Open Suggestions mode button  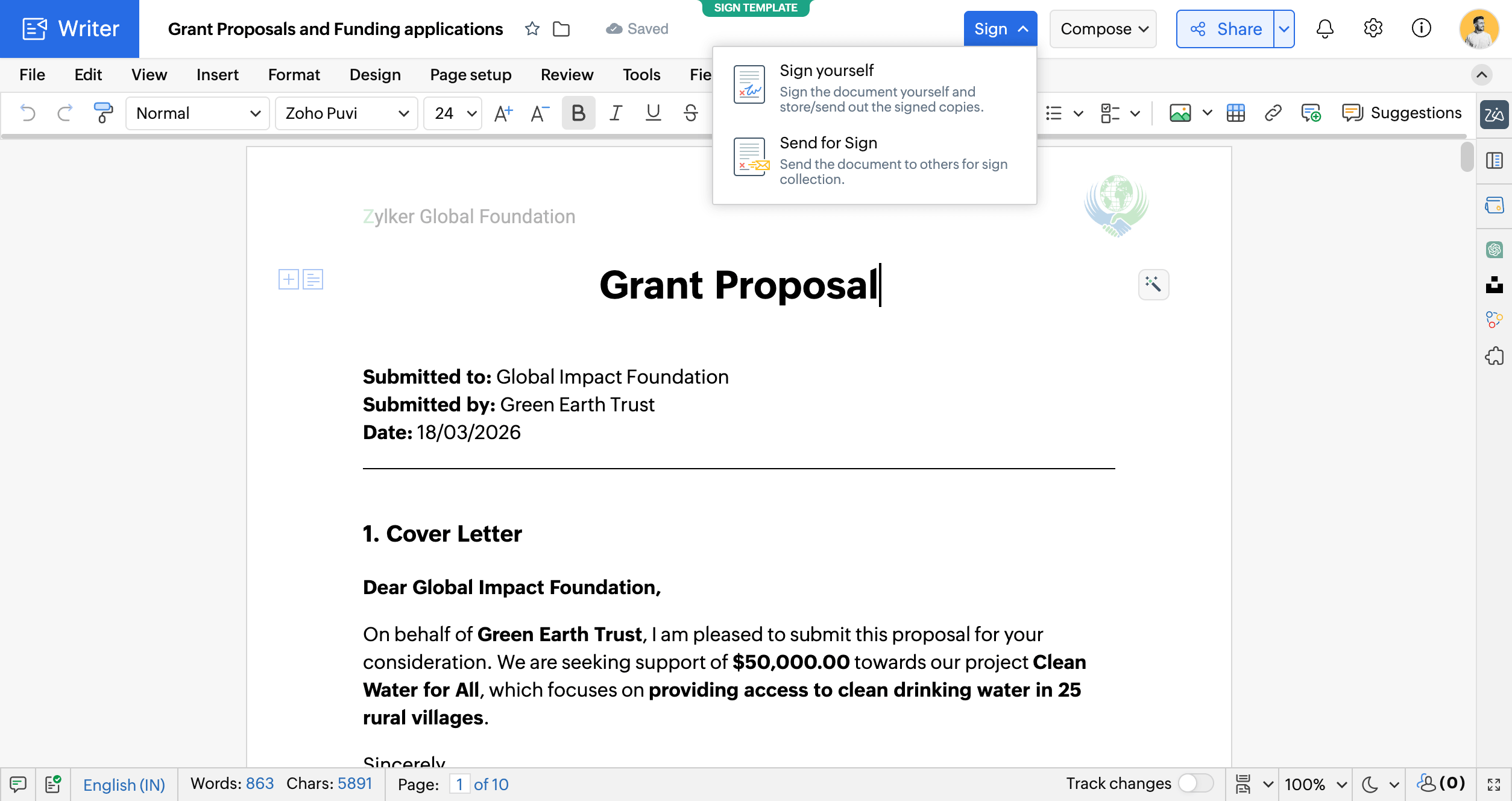point(1402,113)
